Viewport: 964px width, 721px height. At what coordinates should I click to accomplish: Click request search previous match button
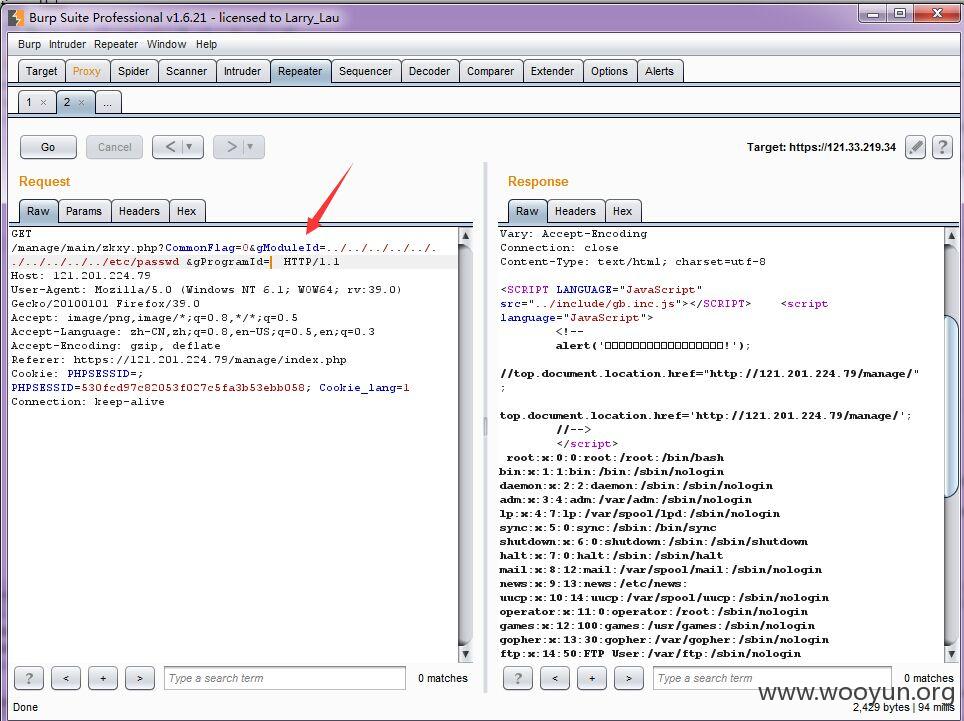(x=66, y=679)
